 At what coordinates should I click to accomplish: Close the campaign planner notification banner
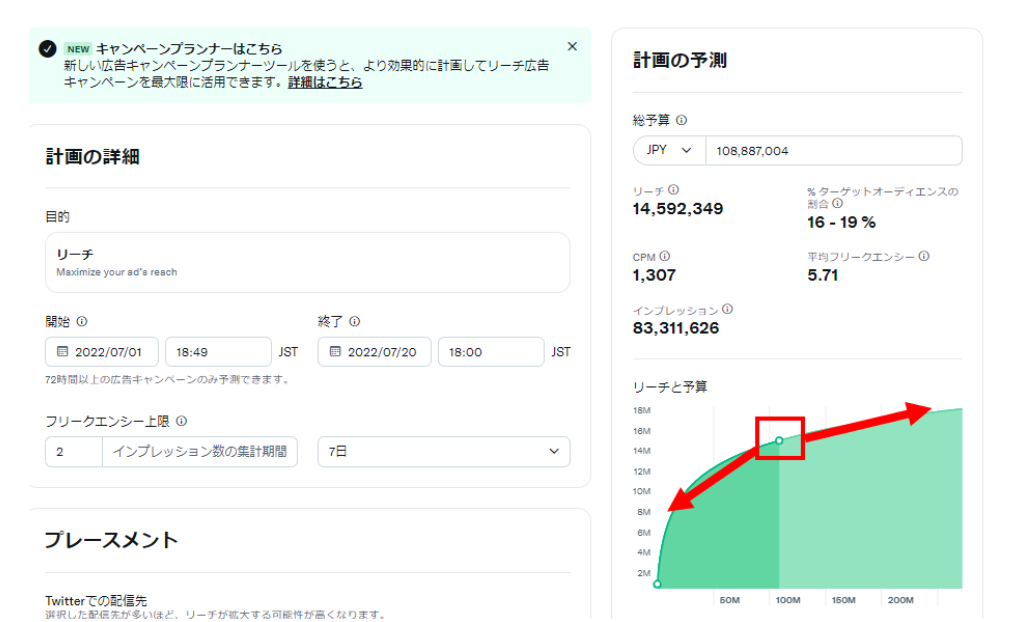click(572, 46)
